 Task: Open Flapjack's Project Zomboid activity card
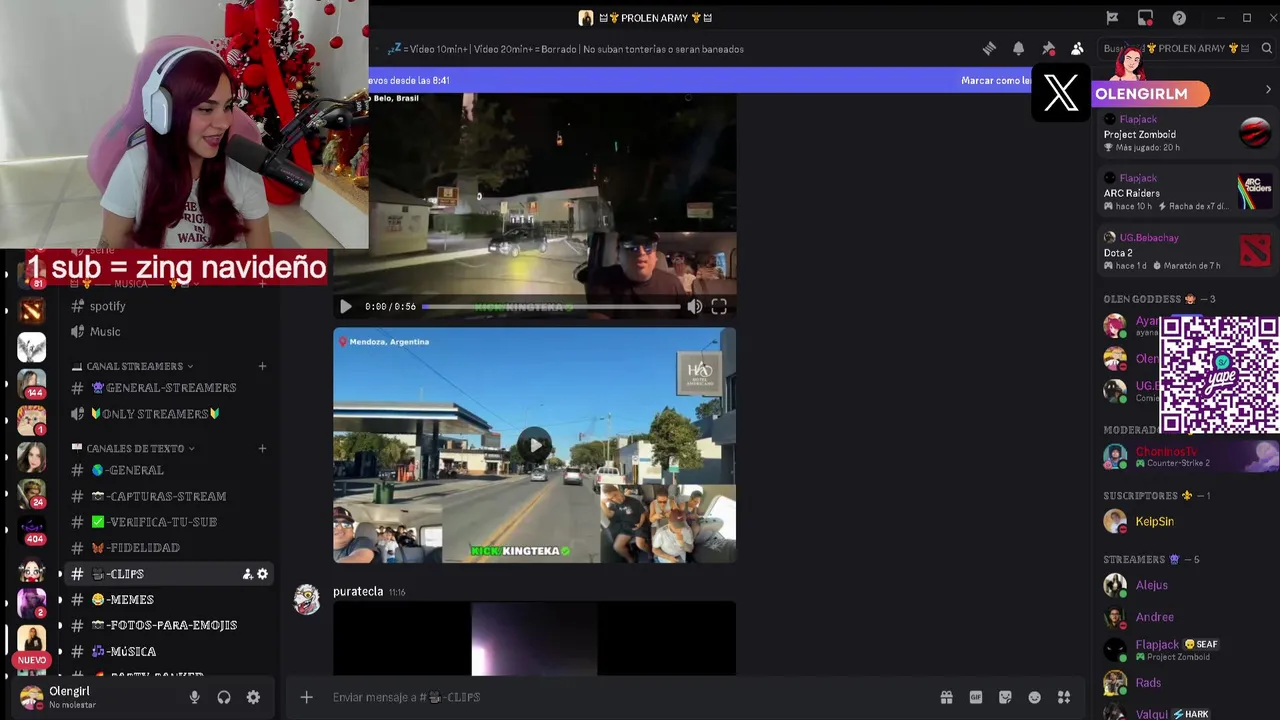click(x=1186, y=133)
